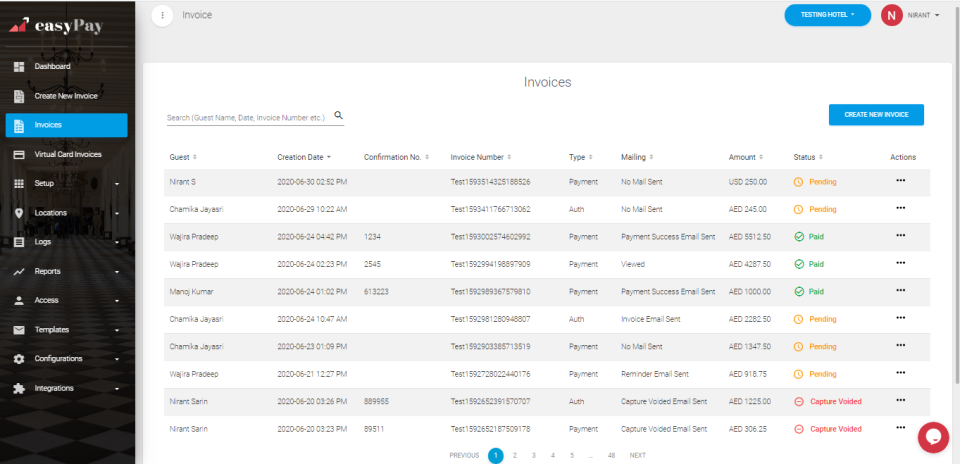This screenshot has height=464, width=960.
Task: Click the NEXT page link
Action: pyautogui.click(x=637, y=455)
